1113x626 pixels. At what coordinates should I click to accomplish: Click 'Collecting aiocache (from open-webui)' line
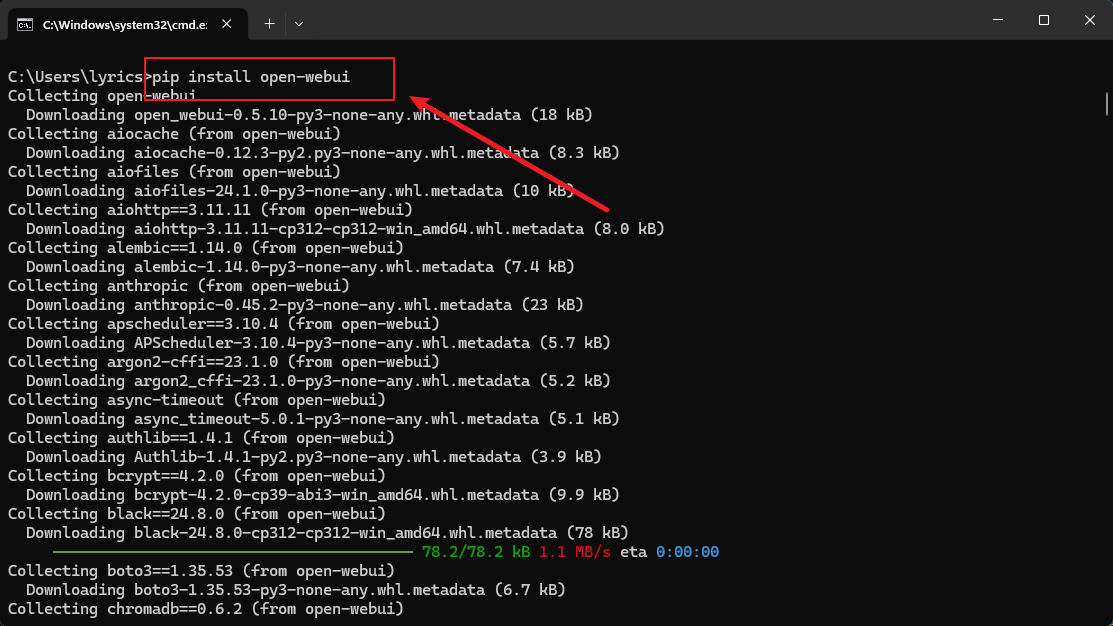point(174,133)
